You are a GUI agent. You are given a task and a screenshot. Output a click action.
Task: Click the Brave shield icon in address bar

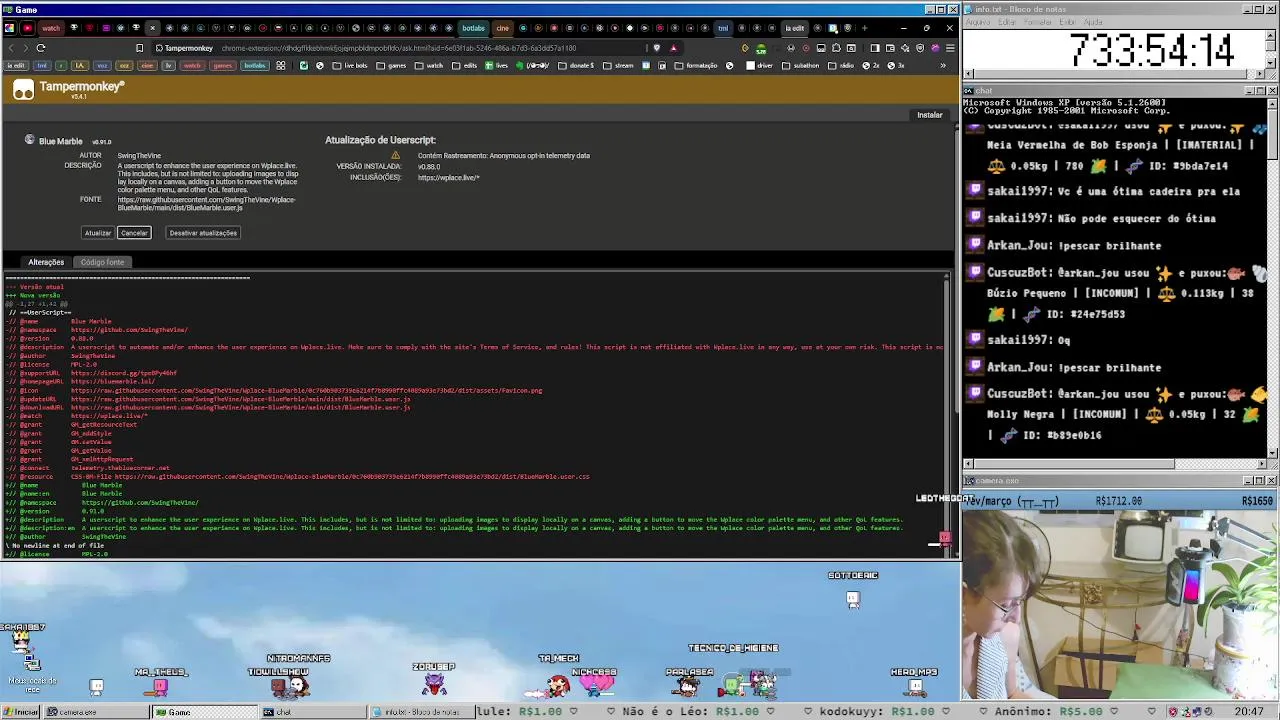(656, 48)
